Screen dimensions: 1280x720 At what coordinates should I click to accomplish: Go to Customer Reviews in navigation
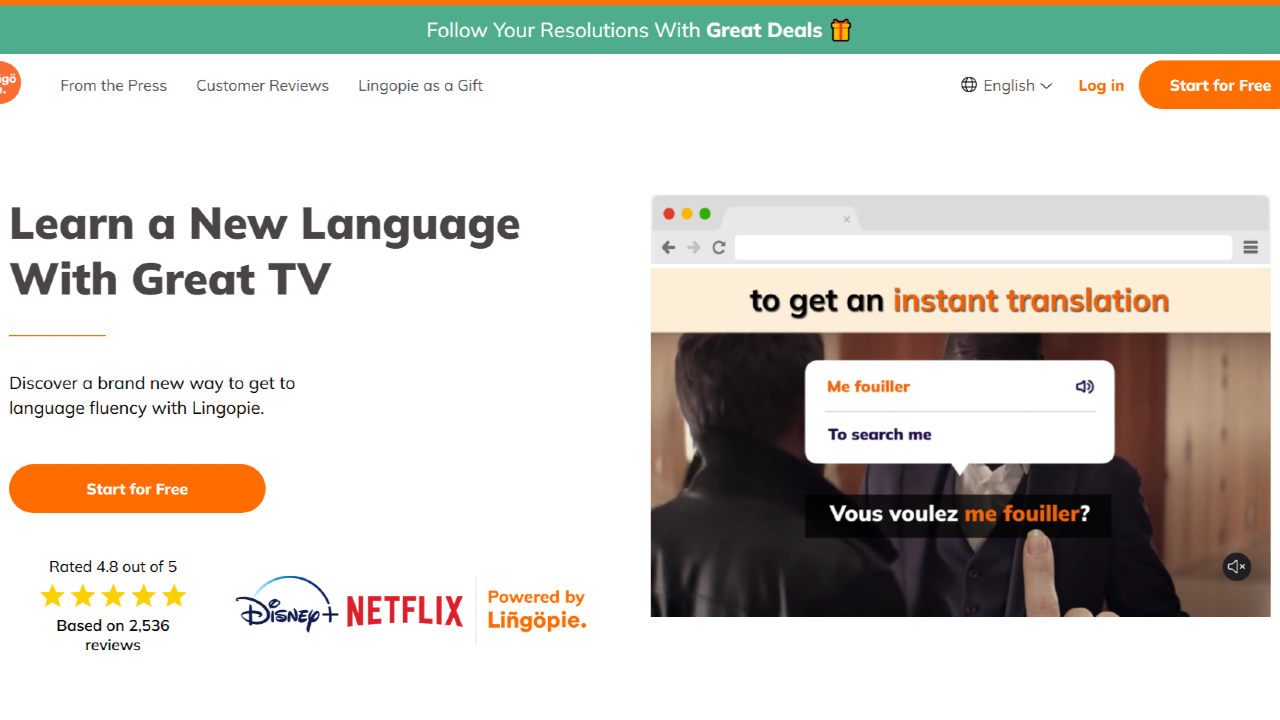coord(262,86)
